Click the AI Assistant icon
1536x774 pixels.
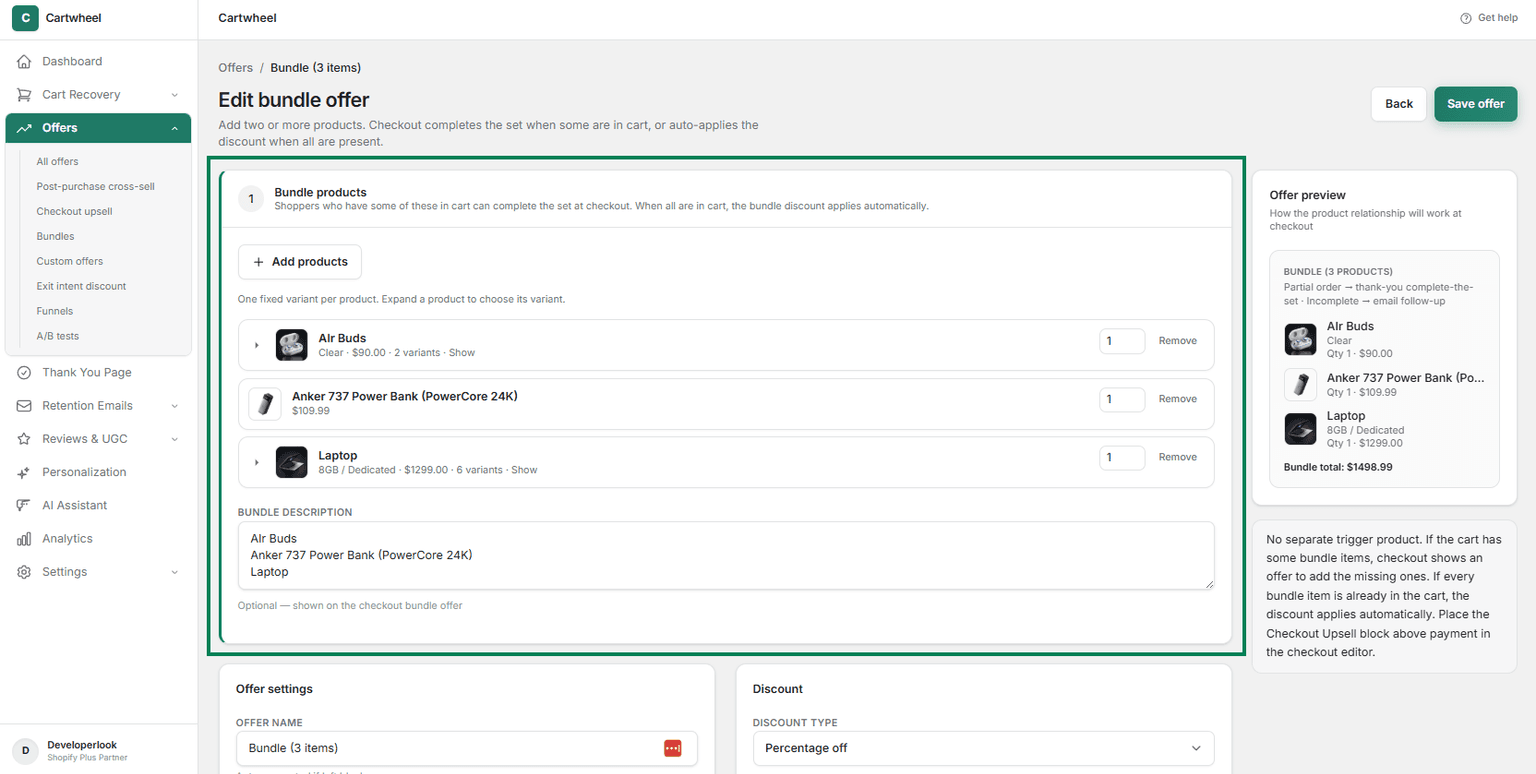coord(24,505)
